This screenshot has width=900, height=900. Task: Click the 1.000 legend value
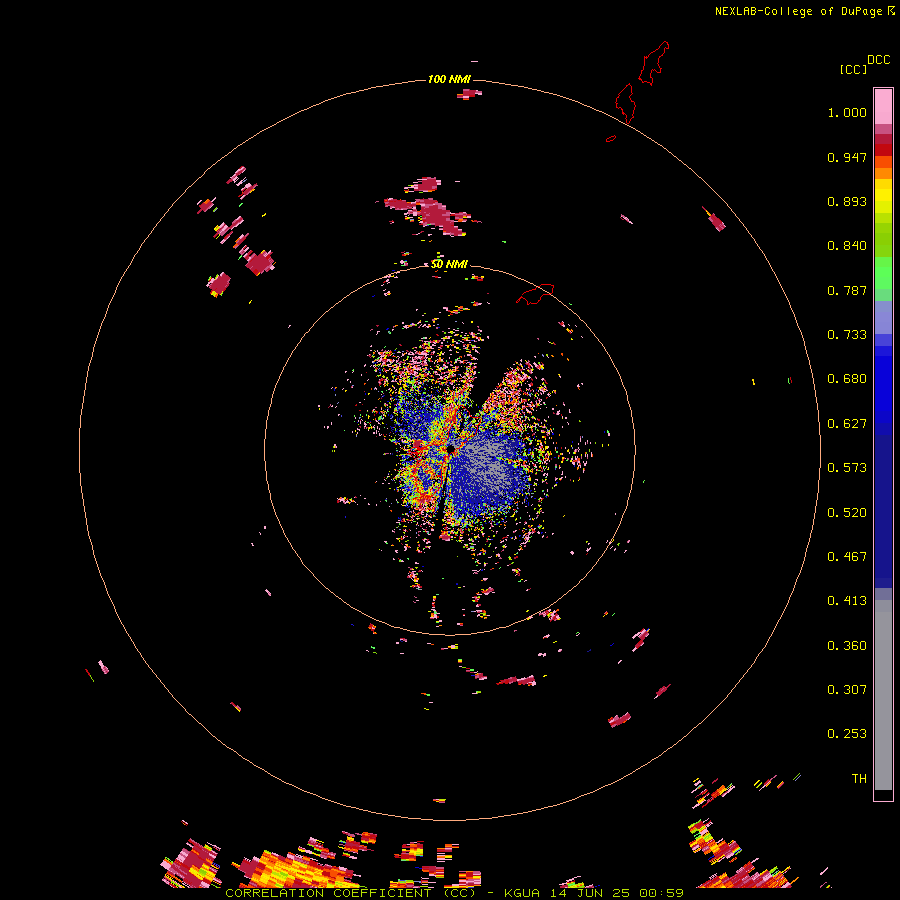(x=847, y=112)
